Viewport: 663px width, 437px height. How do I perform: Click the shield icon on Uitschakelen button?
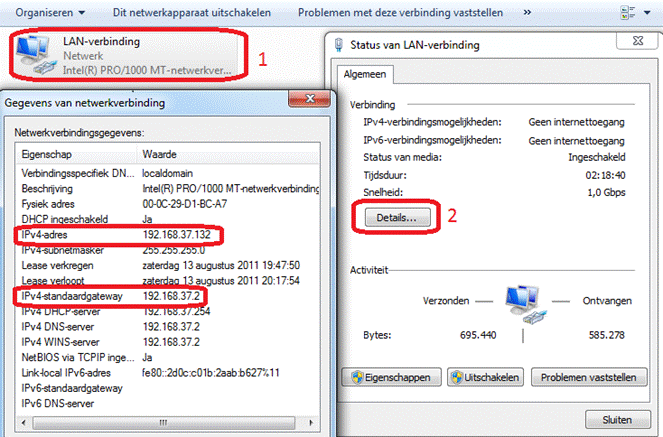click(x=457, y=377)
